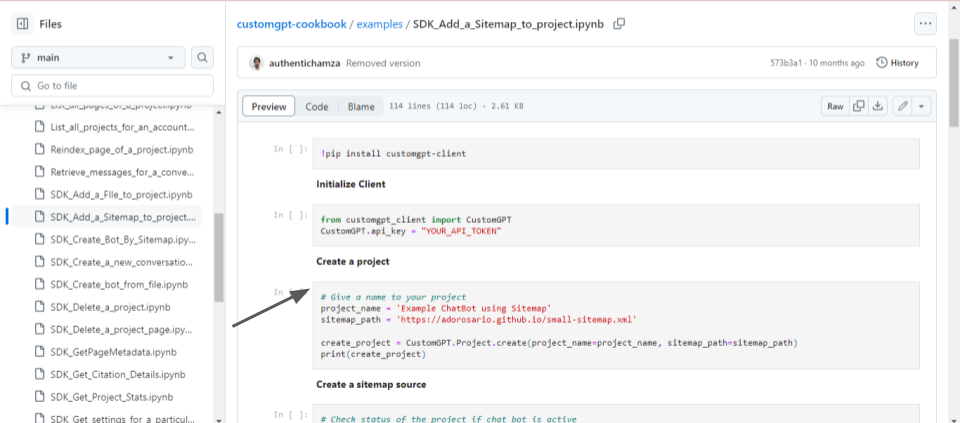The height and width of the screenshot is (423, 960).
Task: Click the file tree scrollbar
Action: 219,257
